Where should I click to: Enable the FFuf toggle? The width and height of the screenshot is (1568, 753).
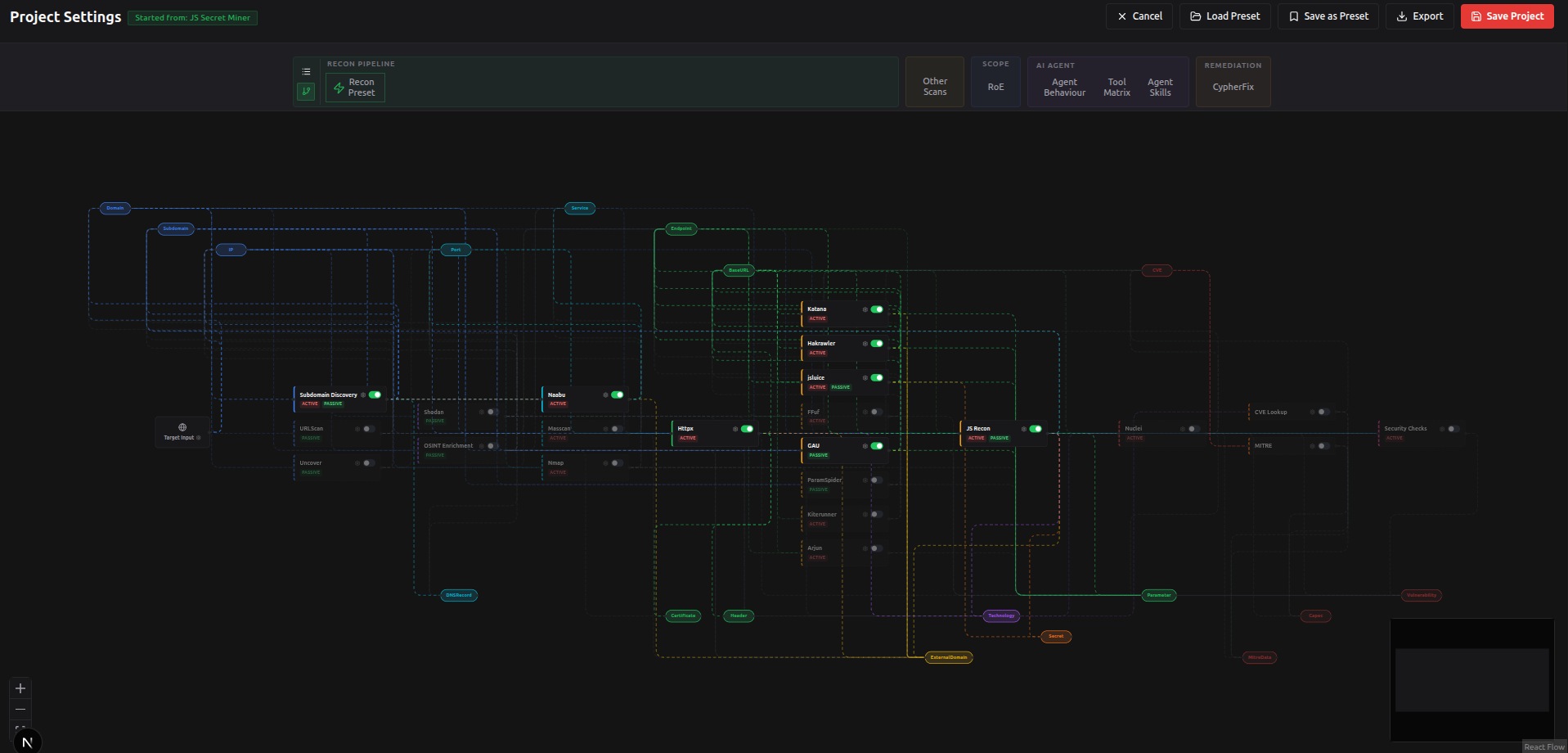[x=877, y=412]
